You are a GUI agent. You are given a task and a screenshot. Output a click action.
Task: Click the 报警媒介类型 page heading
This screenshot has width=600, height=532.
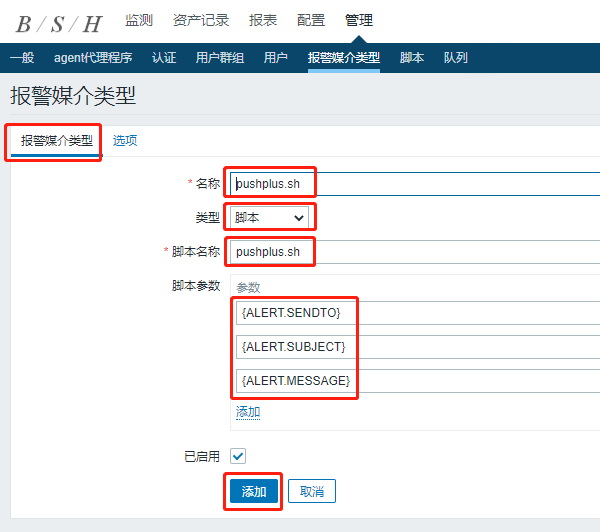pyautogui.click(x=73, y=96)
